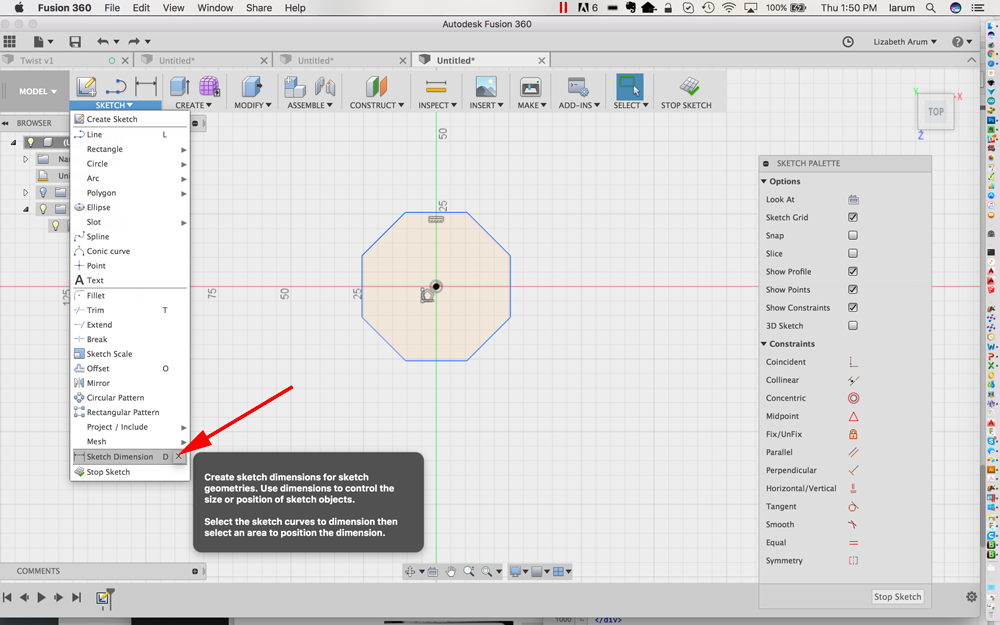Click the Modify press-pull icon
Screen dimensions: 1000x625
251,87
